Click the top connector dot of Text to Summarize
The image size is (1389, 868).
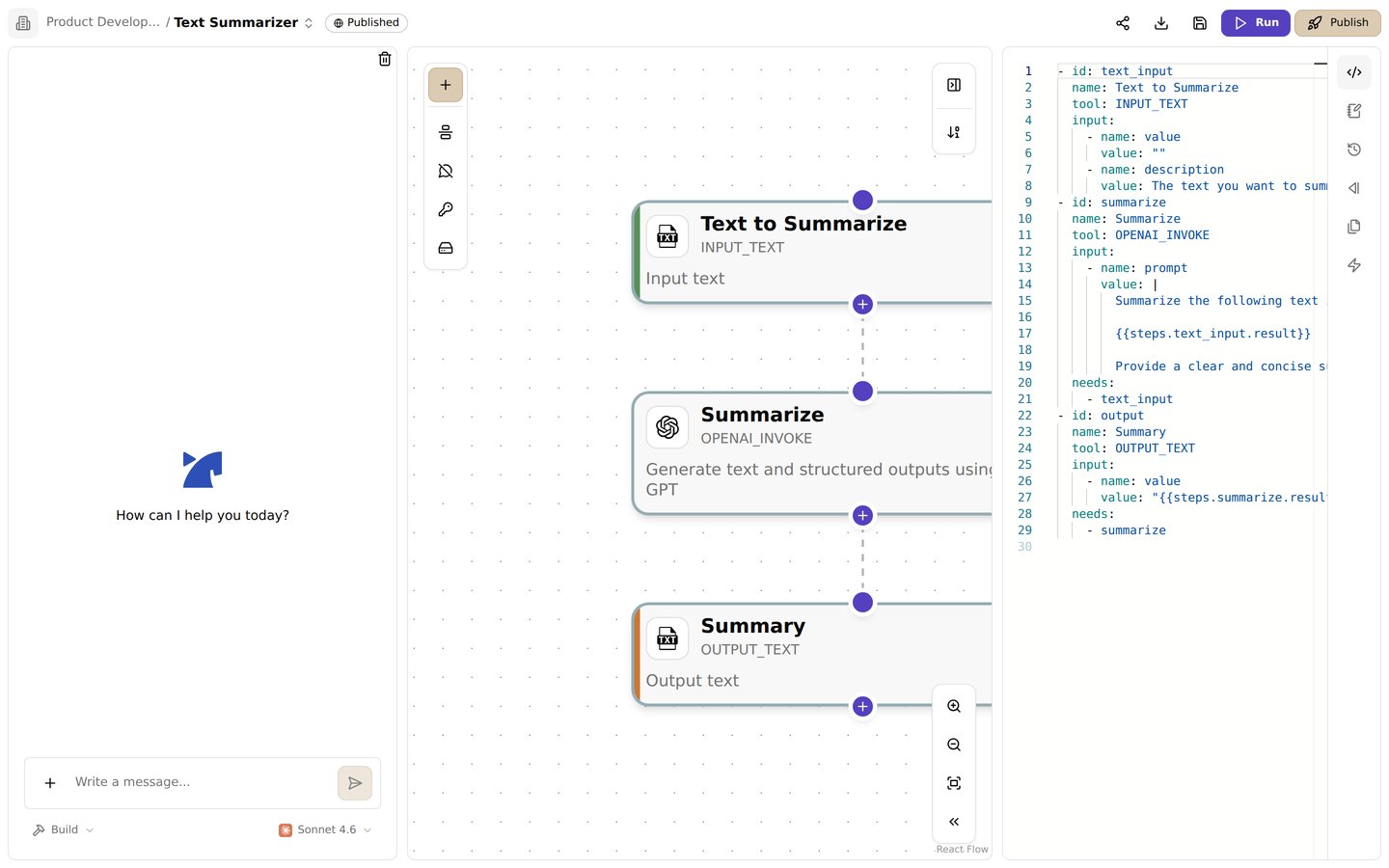(863, 200)
